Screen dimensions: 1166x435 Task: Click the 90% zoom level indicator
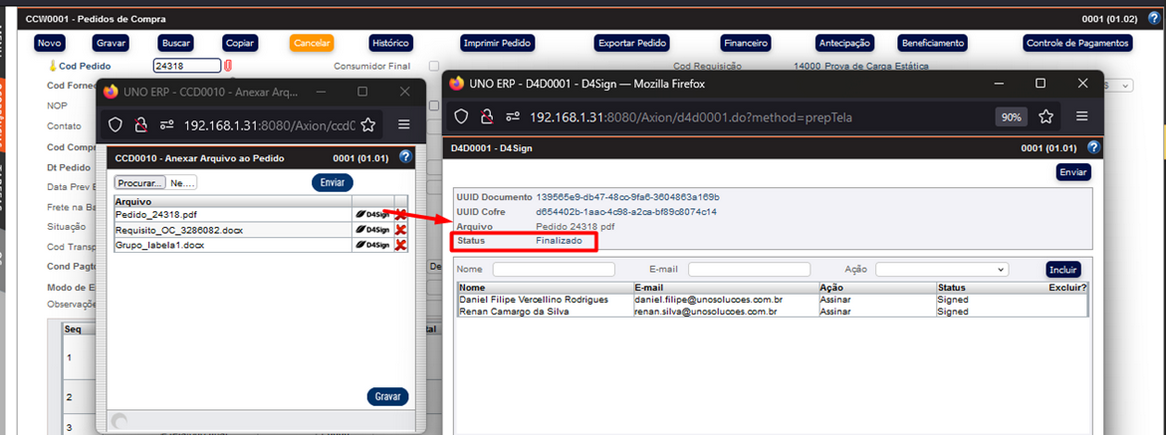1011,117
